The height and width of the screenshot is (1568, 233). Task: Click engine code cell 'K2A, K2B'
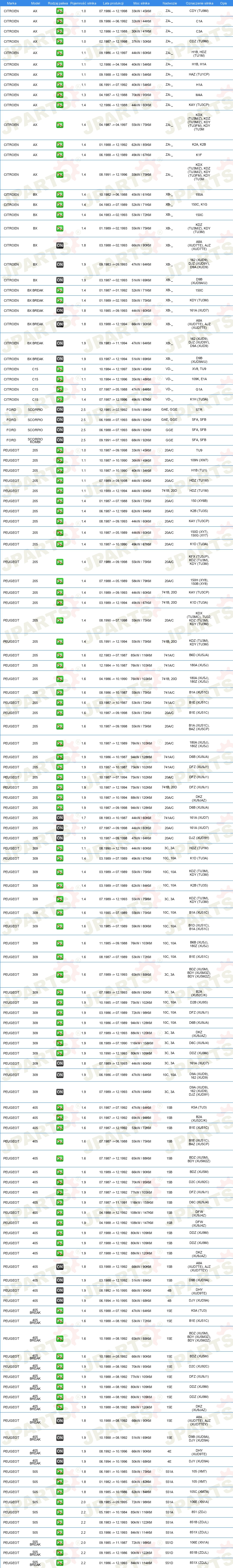(x=199, y=145)
